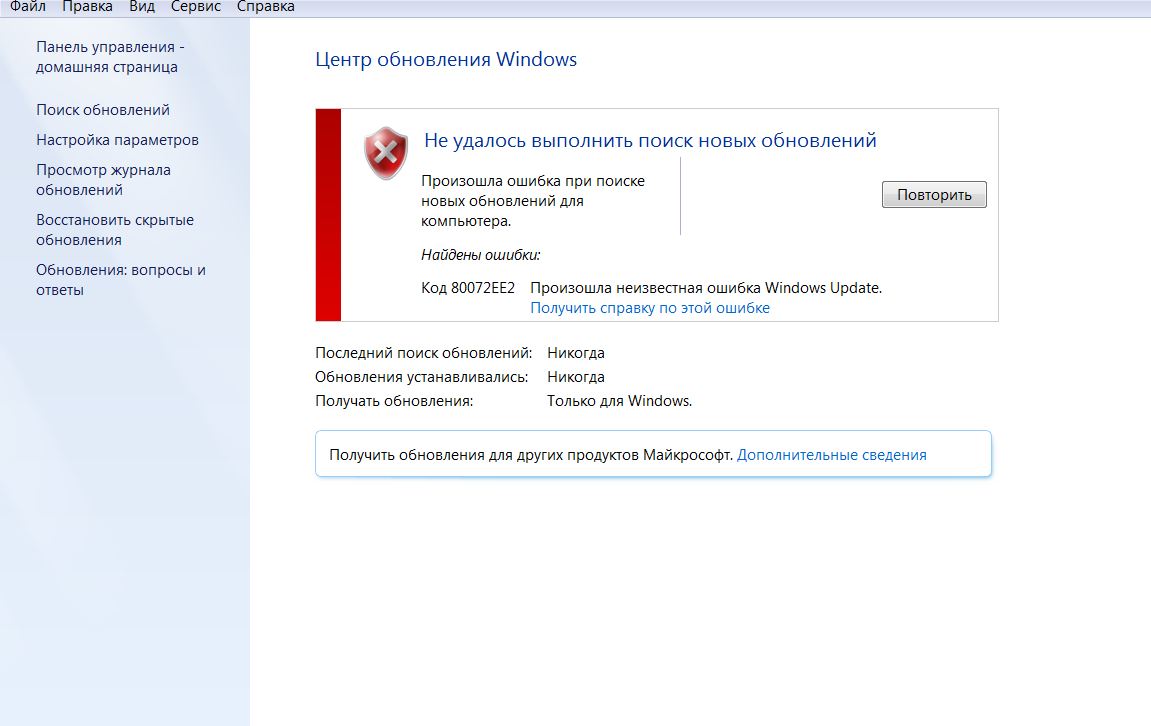
Task: Click Получить обновления для других продуктов text
Action: click(x=531, y=454)
